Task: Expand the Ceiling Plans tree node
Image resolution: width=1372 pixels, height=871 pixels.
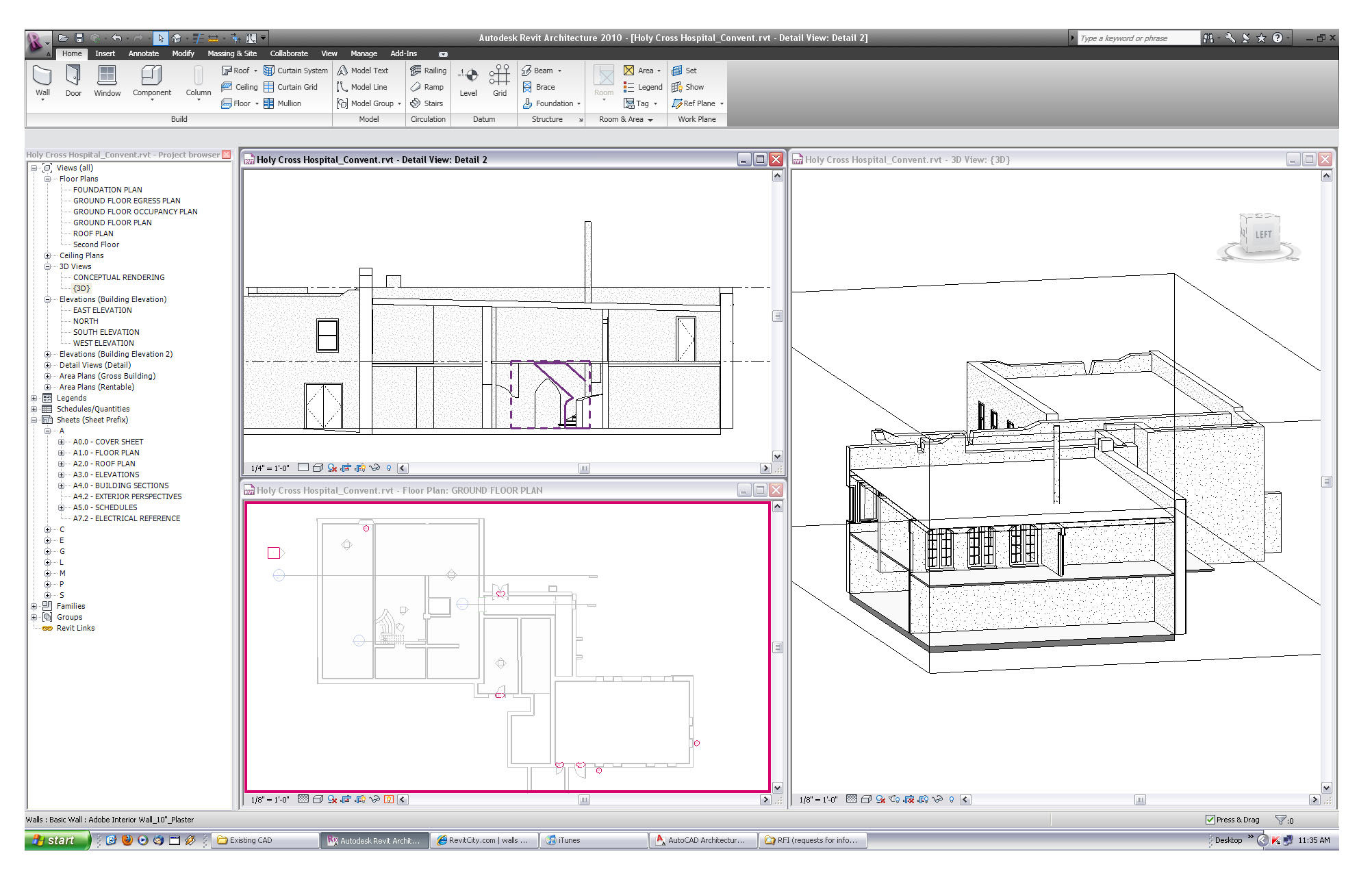Action: pos(48,255)
